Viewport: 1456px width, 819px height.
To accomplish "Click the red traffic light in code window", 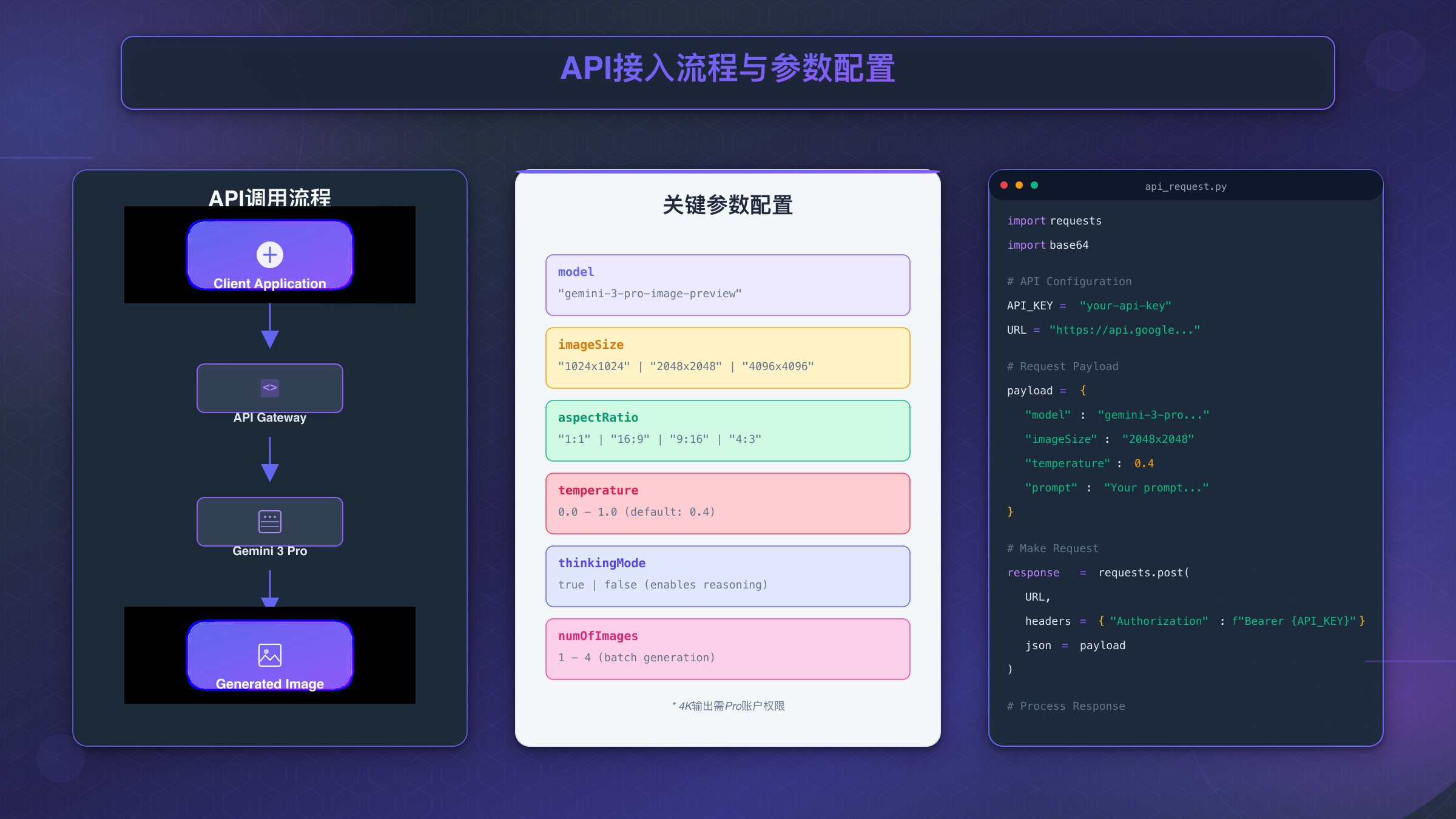I will (1005, 185).
